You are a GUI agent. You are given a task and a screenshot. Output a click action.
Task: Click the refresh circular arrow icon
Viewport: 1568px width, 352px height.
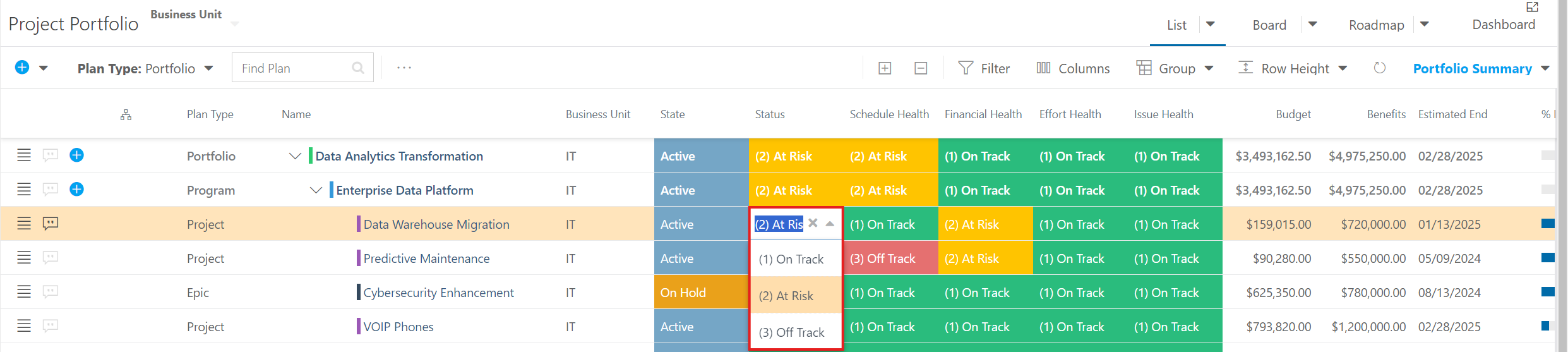pos(1380,68)
